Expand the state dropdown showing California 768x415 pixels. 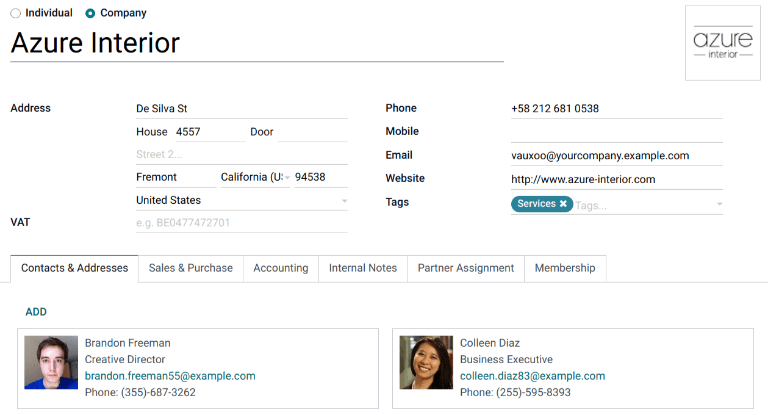[287, 178]
